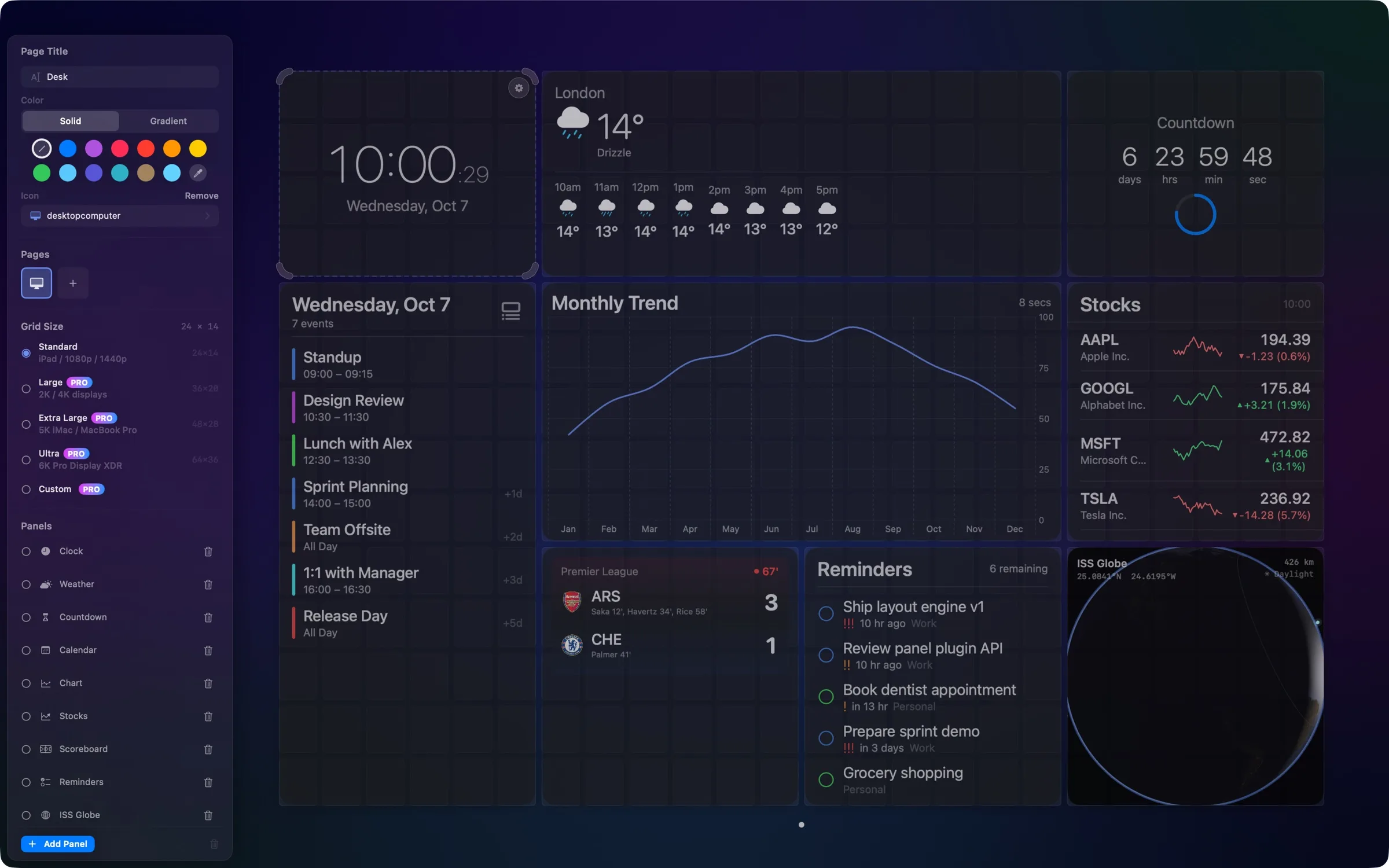
Task: Remove the page icon
Action: (x=201, y=196)
